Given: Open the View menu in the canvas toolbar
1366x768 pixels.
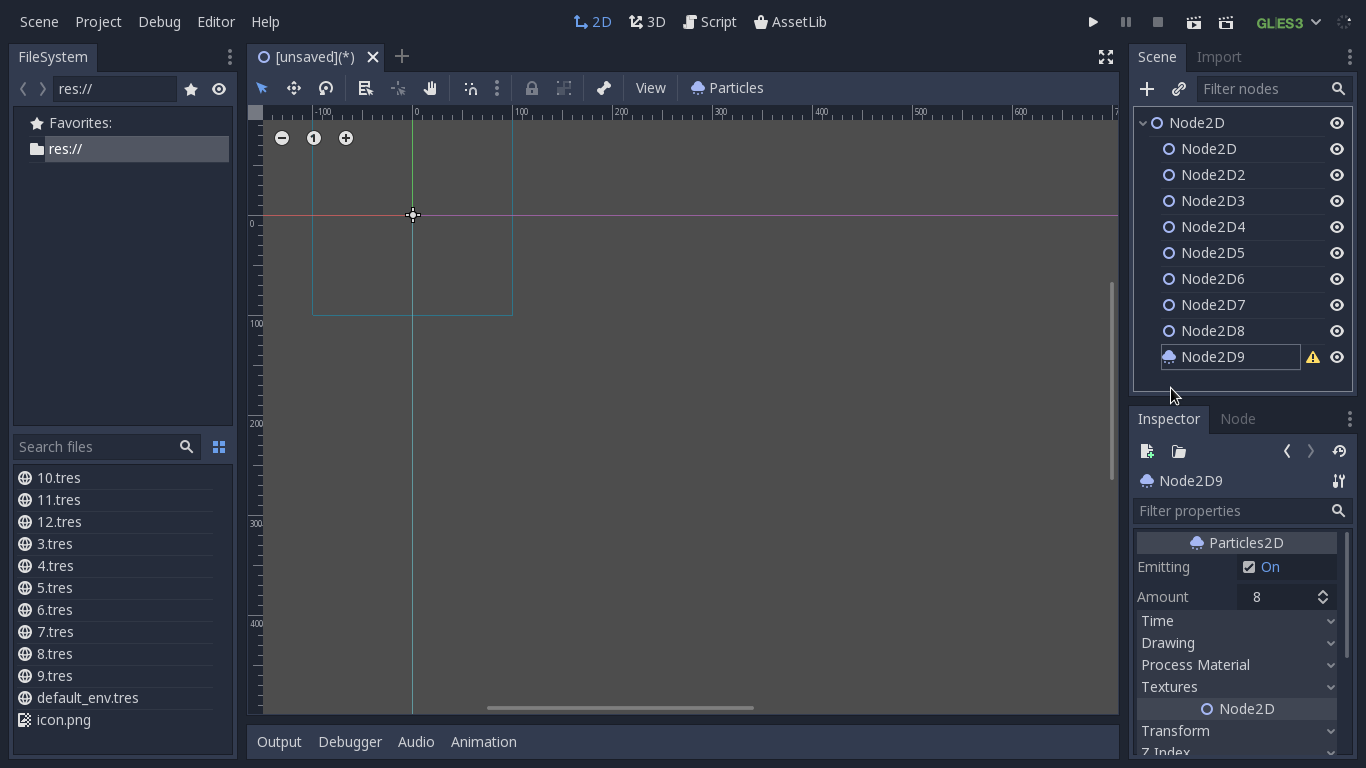Looking at the screenshot, I should 650,88.
